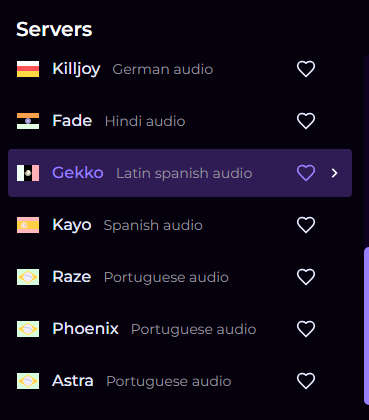Click the purple server list scrollbar thumb
The image size is (369, 420).
(x=366, y=326)
